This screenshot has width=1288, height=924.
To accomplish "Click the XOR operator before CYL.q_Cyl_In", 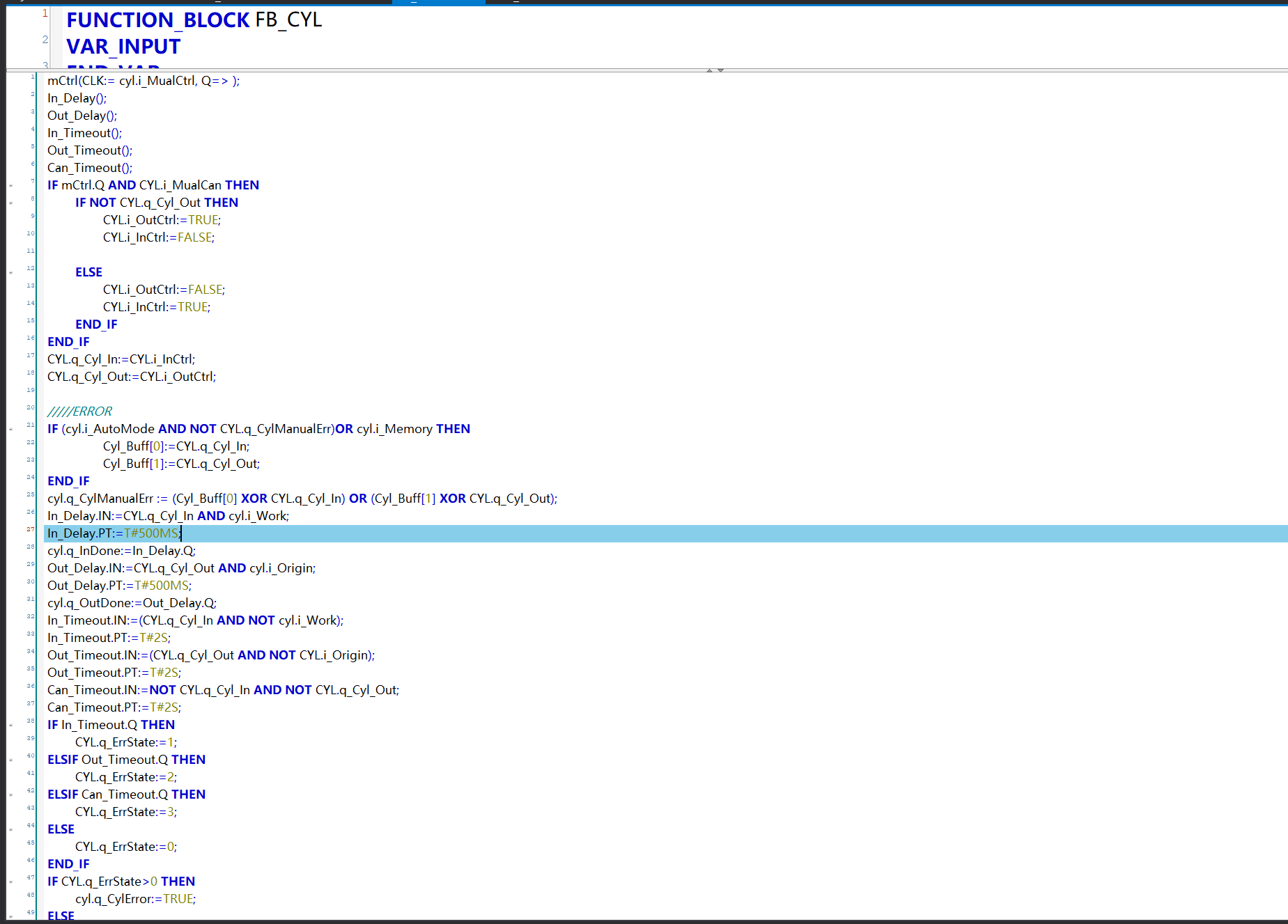I will (254, 499).
